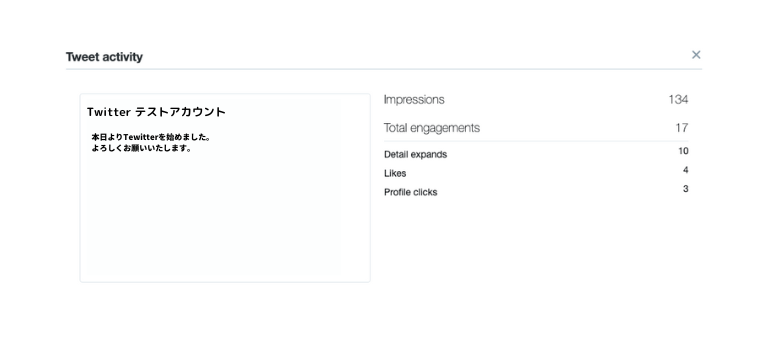The height and width of the screenshot is (363, 768).
Task: Click the よろしくお願いいたします tweet line
Action: click(141, 148)
